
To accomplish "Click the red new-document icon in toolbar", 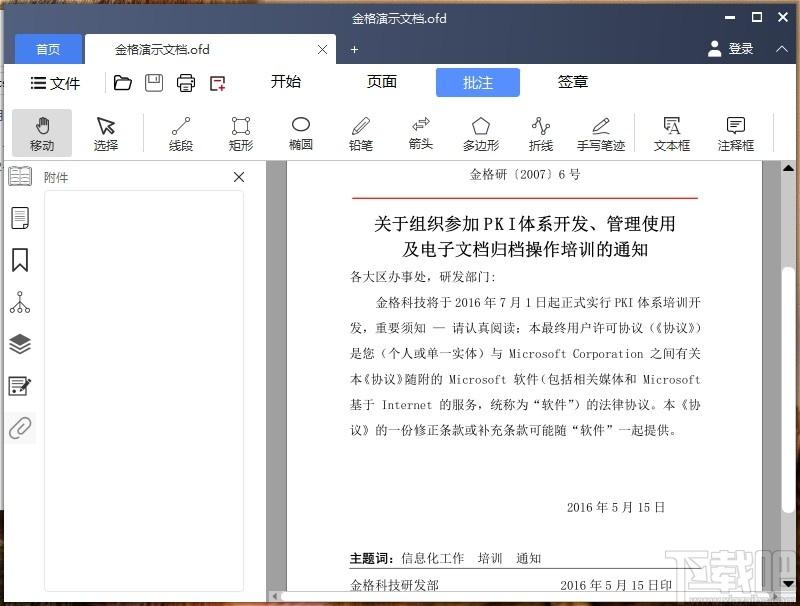I will pos(218,83).
